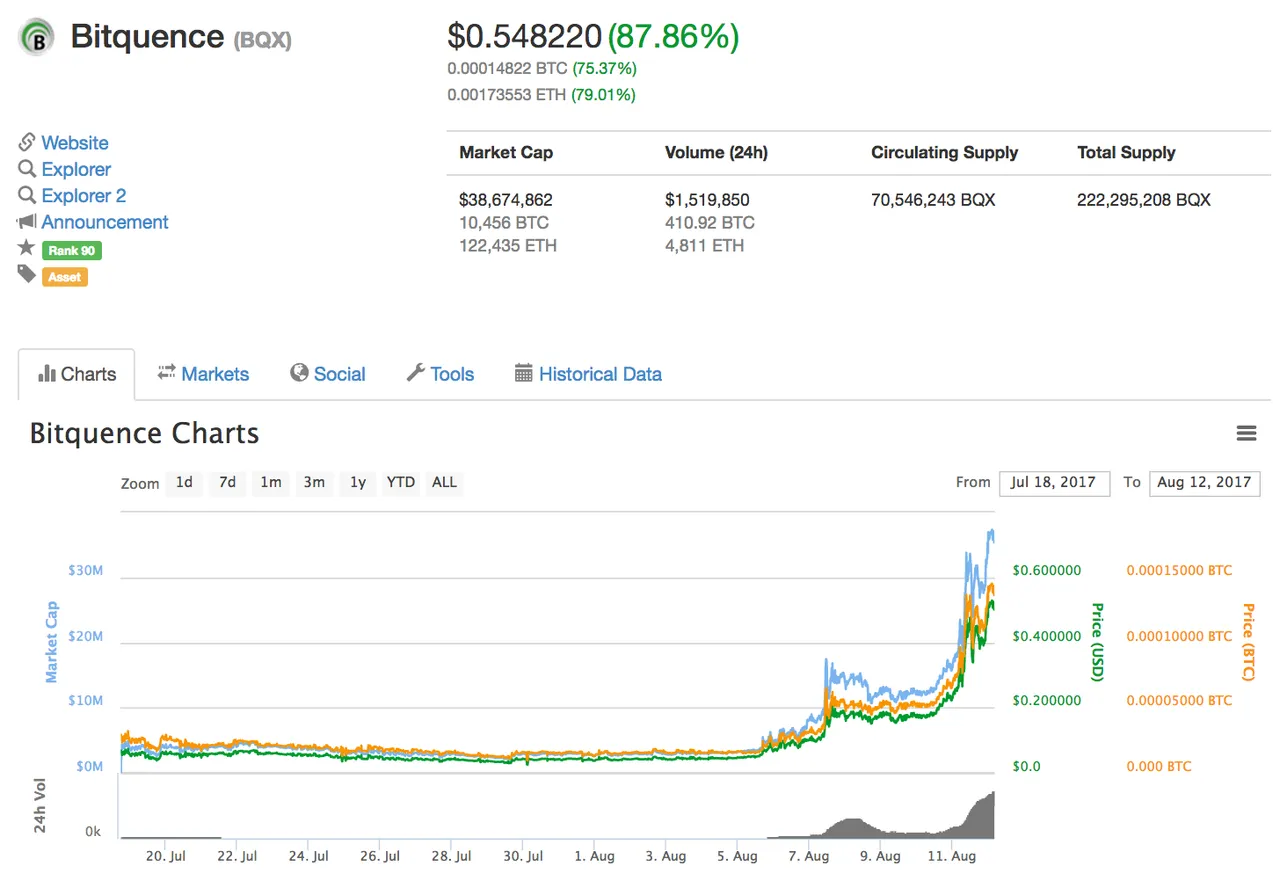The height and width of the screenshot is (881, 1280).
Task: Click the 7. Aug date label on chart axis
Action: point(808,856)
